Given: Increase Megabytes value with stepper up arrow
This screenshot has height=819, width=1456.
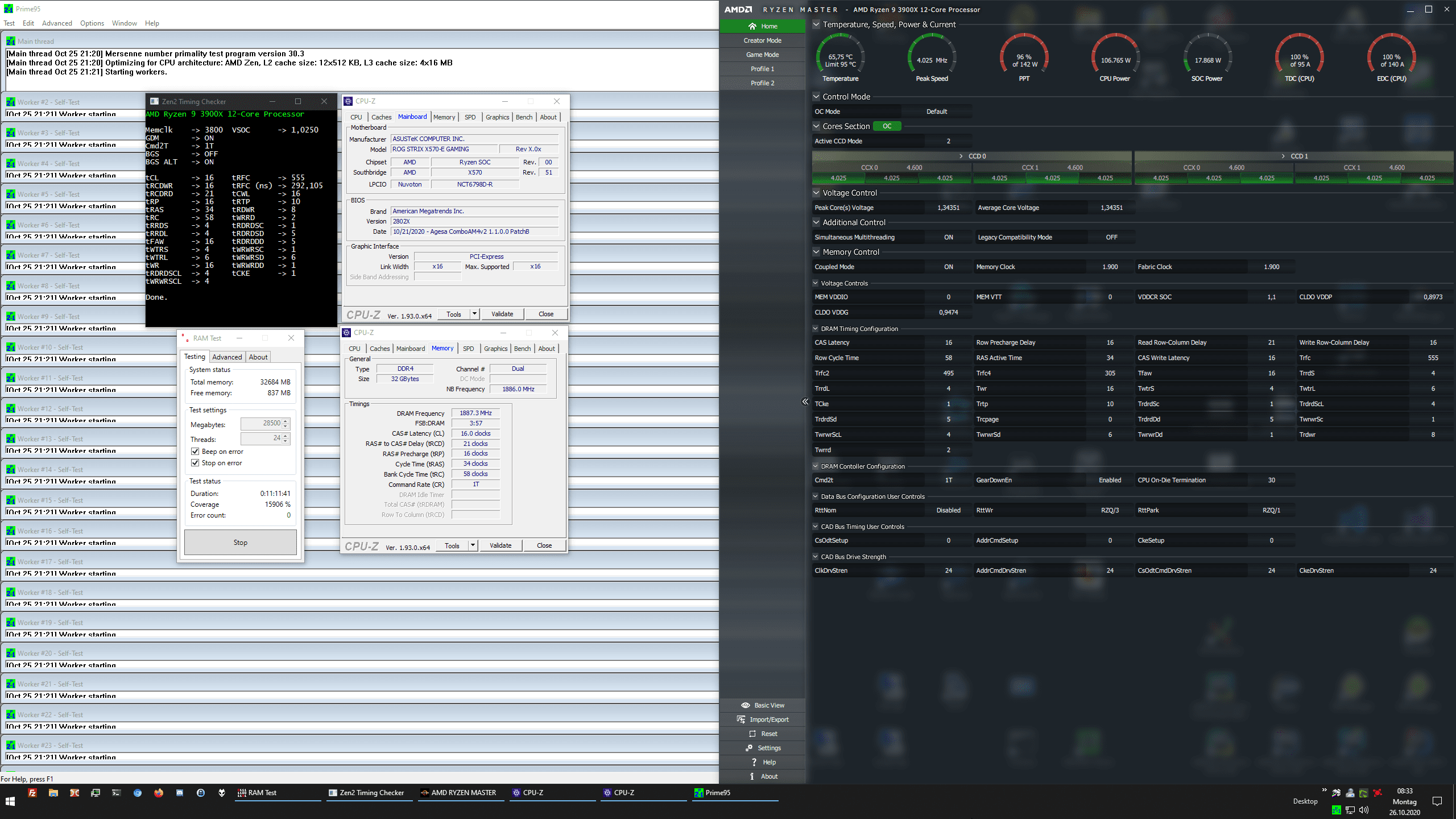Looking at the screenshot, I should [286, 421].
